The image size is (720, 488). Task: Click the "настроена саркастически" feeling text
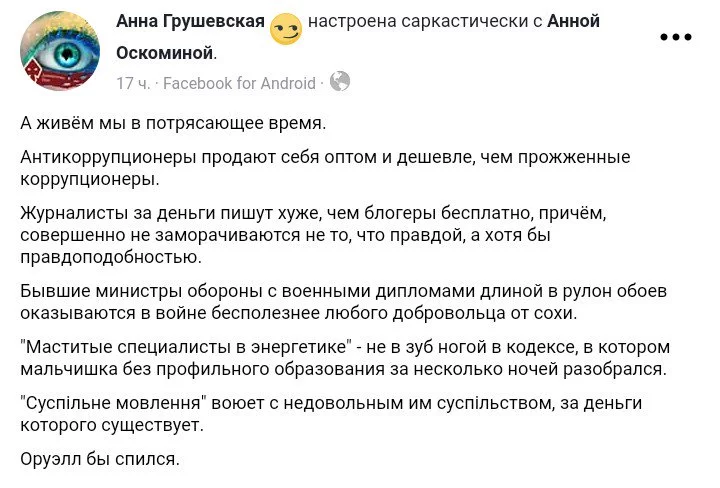coord(421,22)
